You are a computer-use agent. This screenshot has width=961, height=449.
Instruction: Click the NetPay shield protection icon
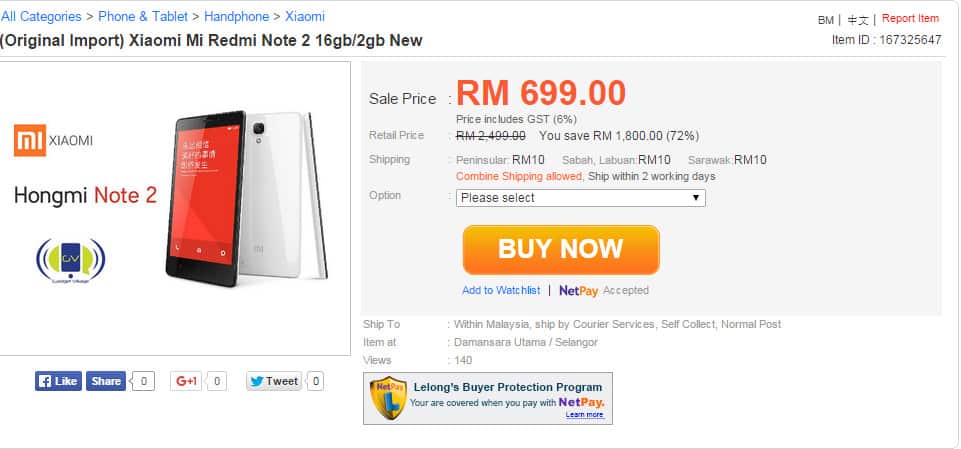[387, 398]
